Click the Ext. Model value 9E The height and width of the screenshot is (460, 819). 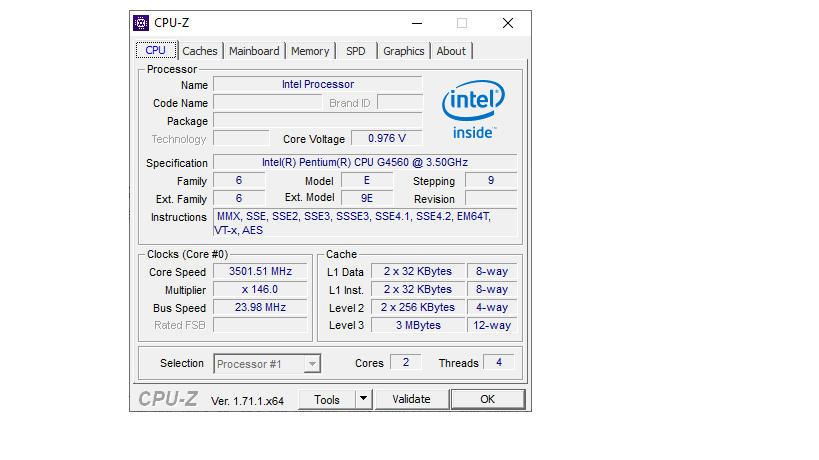pyautogui.click(x=367, y=198)
